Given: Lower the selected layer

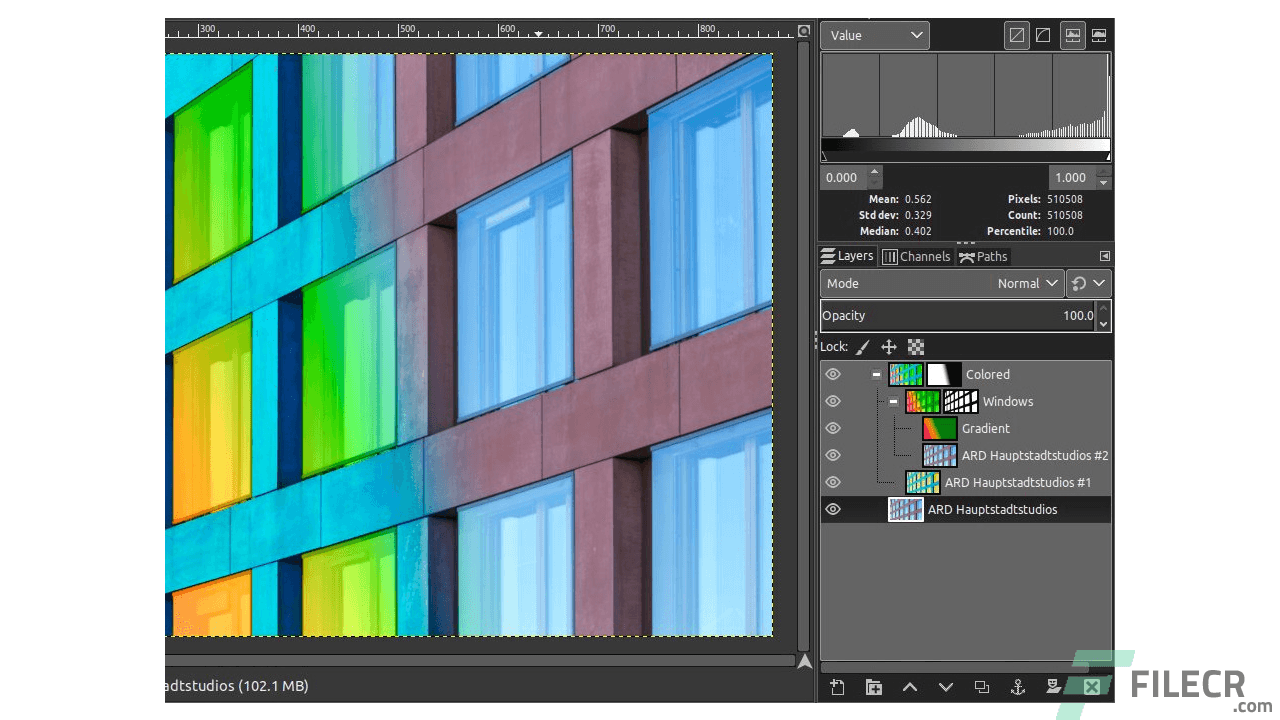Looking at the screenshot, I should click(x=945, y=687).
